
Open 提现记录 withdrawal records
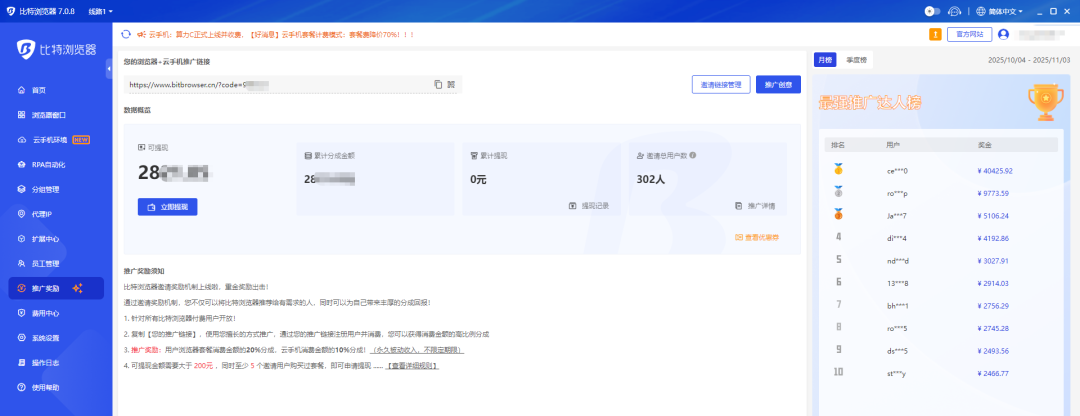click(x=589, y=206)
